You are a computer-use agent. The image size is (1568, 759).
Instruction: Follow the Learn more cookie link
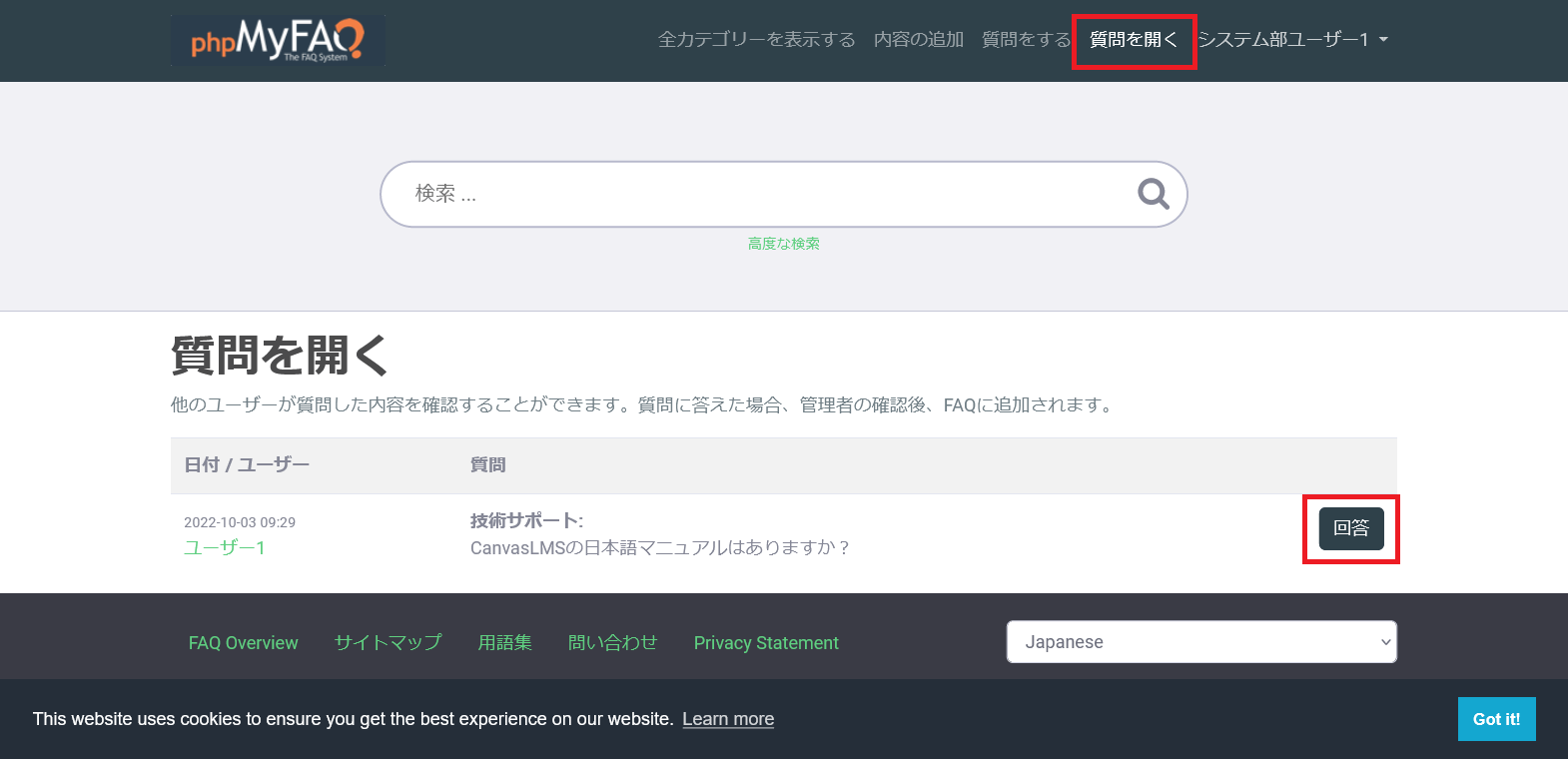728,719
